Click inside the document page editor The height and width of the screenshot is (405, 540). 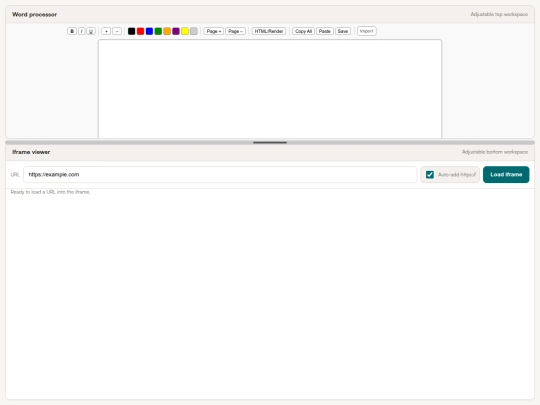coord(270,89)
